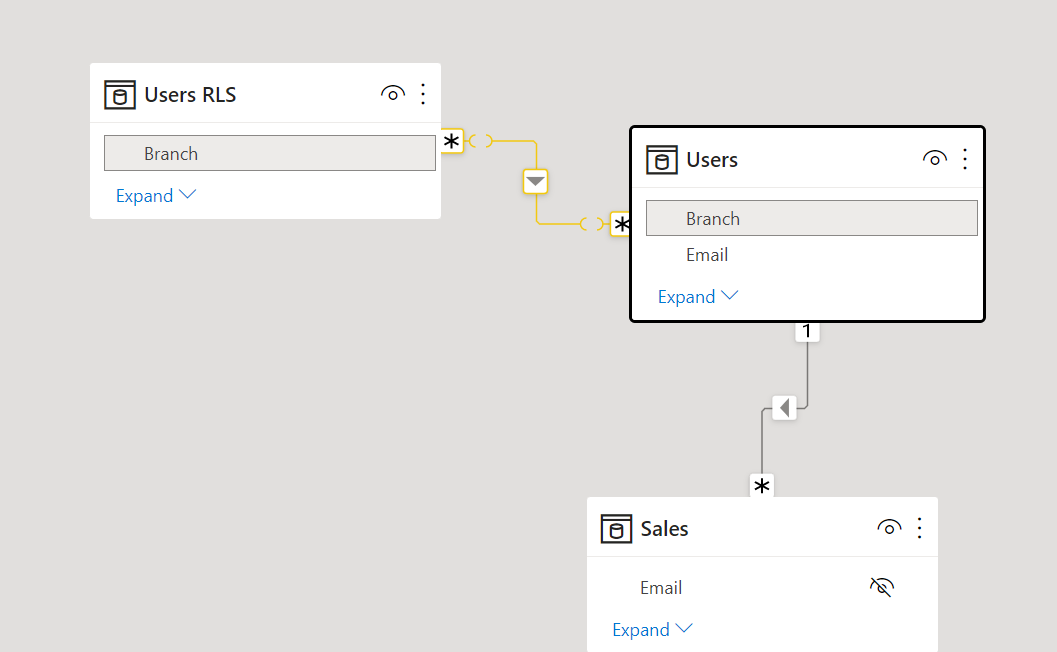The width and height of the screenshot is (1057, 652).
Task: Open more options menu for Sales table
Action: pyautogui.click(x=919, y=527)
